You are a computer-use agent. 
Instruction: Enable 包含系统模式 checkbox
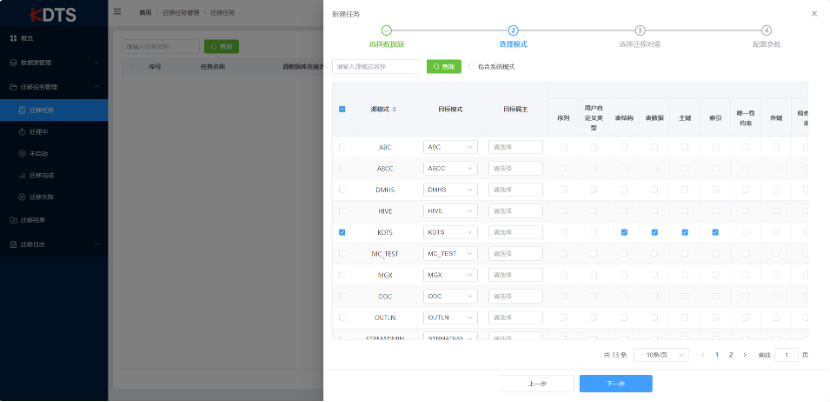[x=472, y=67]
